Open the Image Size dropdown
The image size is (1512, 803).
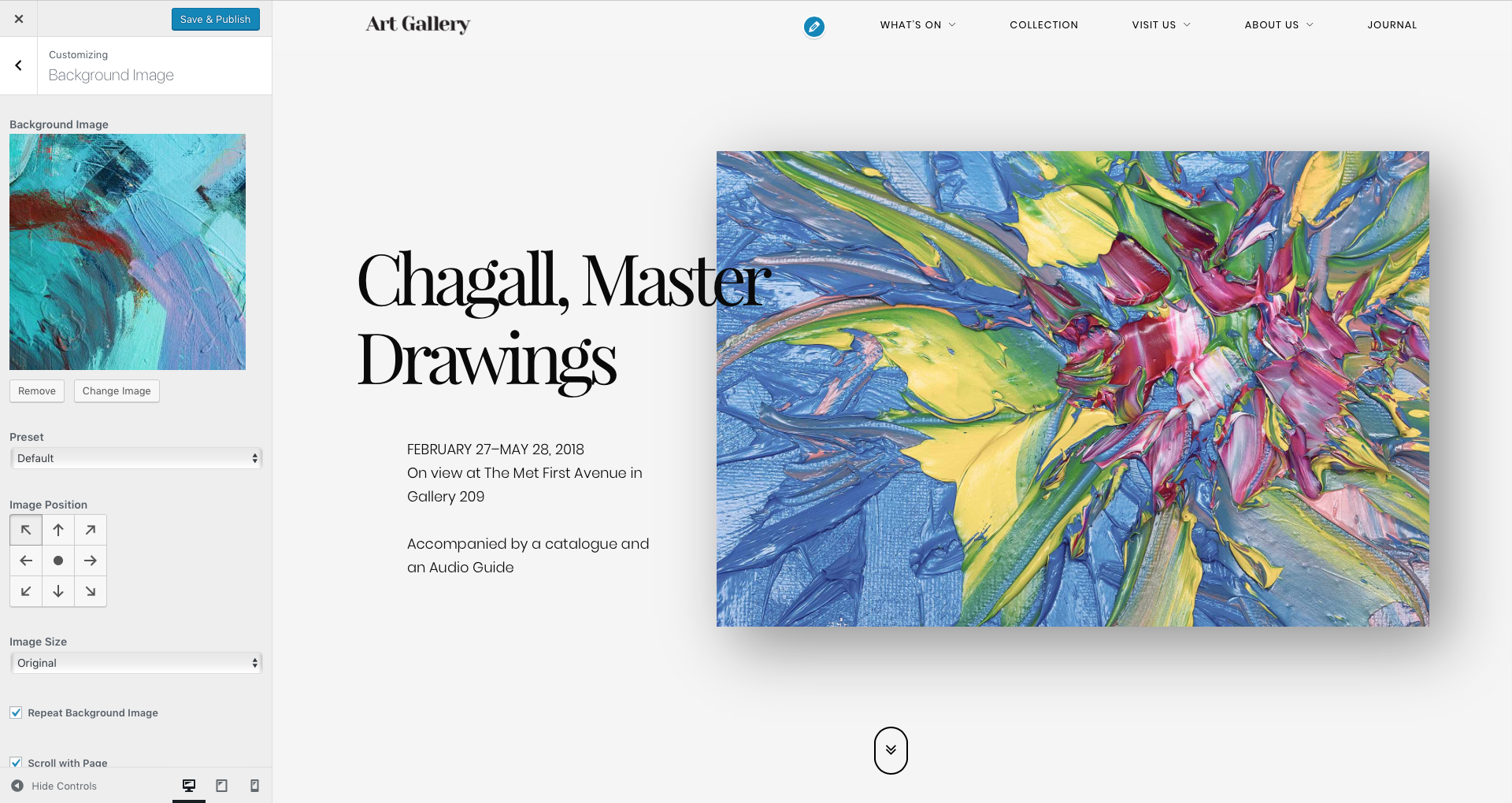(x=136, y=663)
